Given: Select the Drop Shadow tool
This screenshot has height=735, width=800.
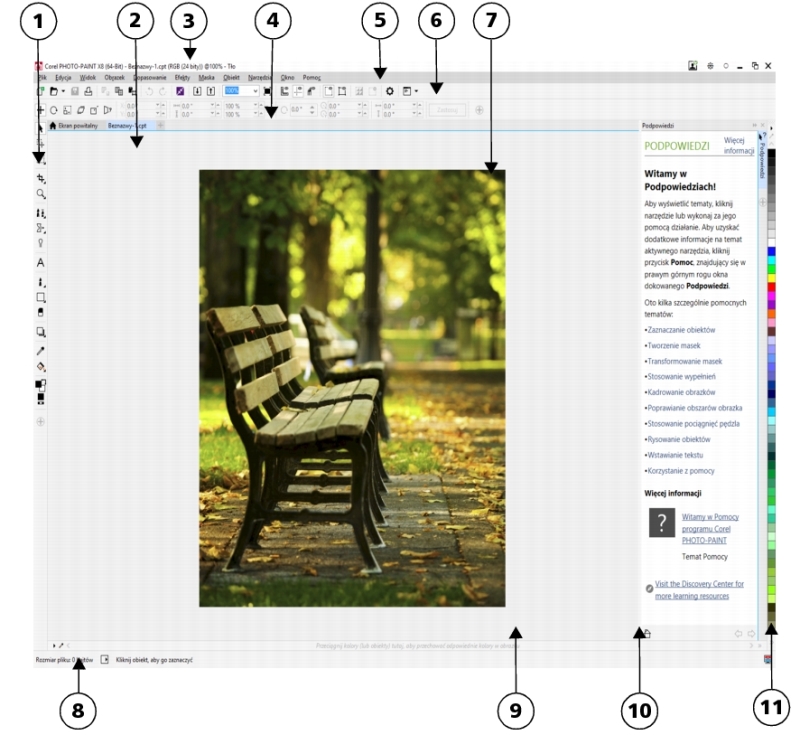Looking at the screenshot, I should coord(41,332).
